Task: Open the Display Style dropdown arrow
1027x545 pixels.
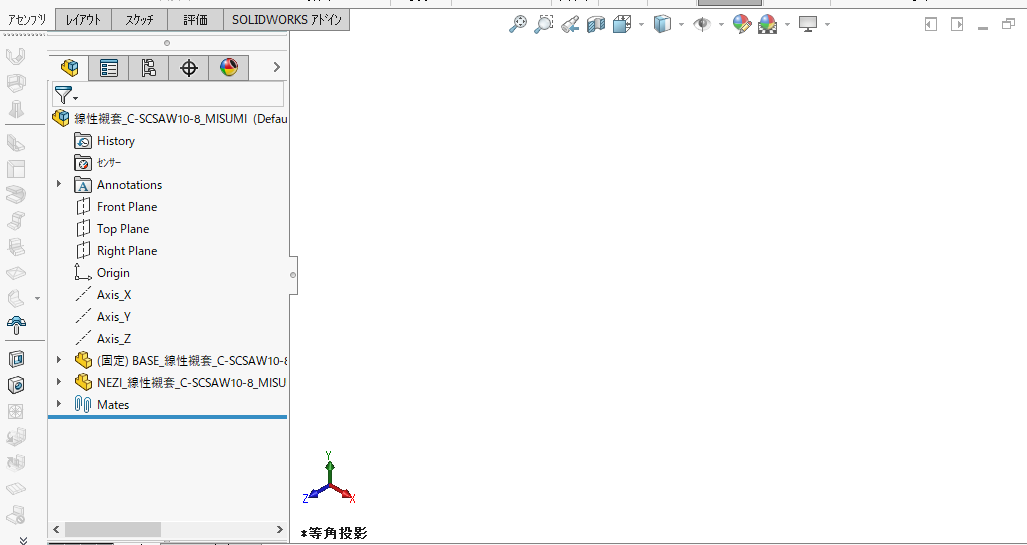Action: point(681,25)
